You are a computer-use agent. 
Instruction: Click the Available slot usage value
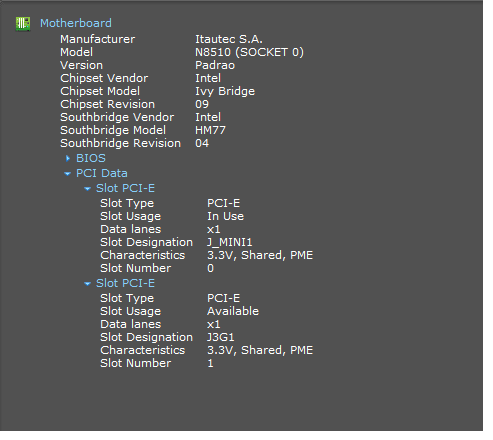point(233,311)
